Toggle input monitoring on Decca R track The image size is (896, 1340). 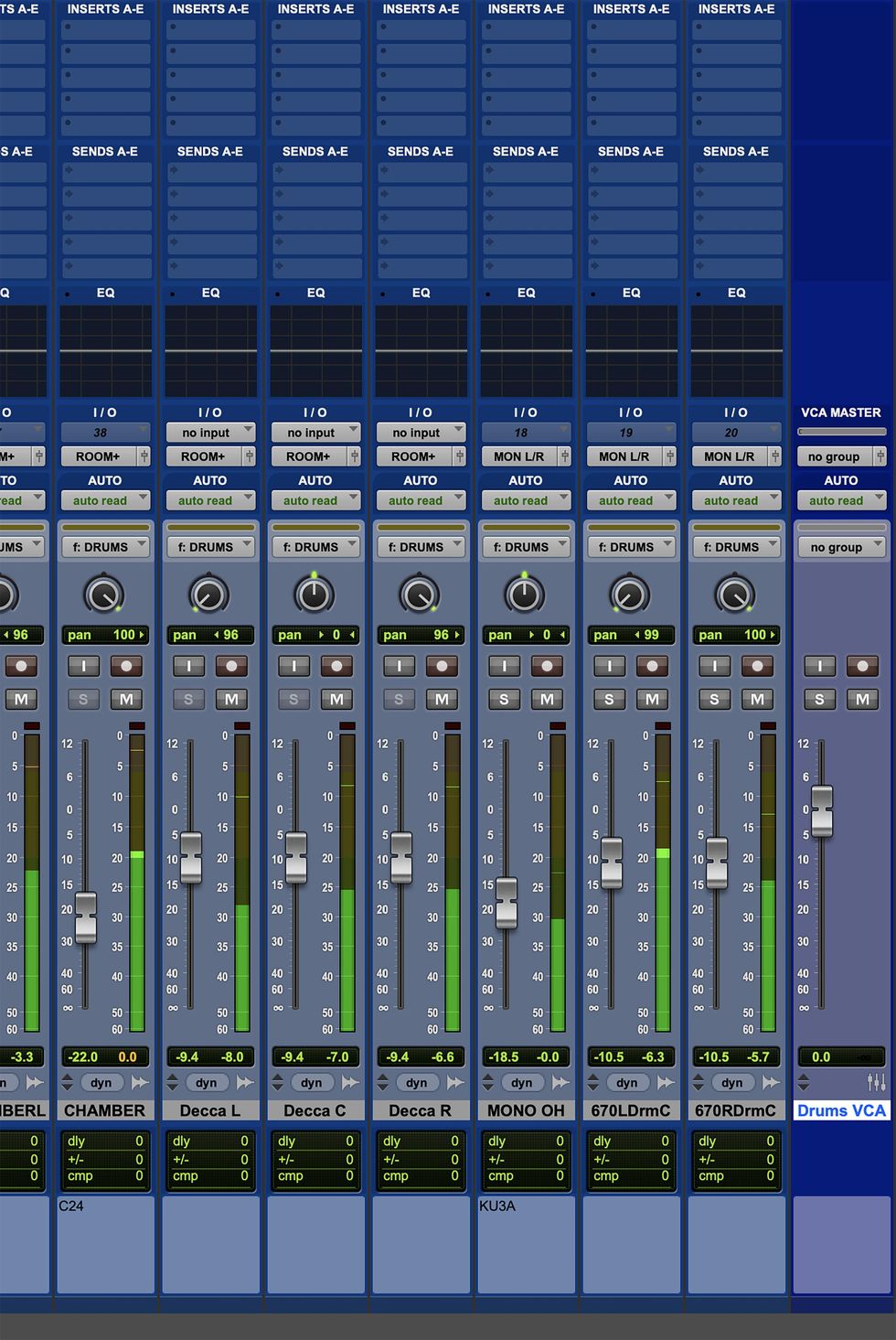pos(400,666)
